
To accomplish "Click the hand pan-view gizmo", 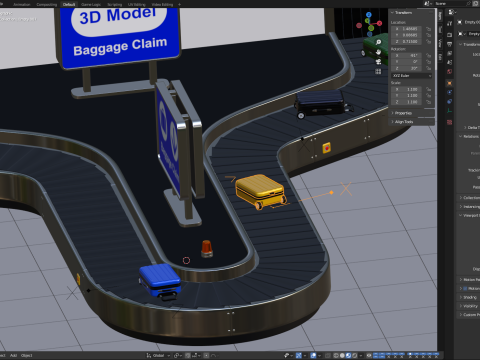I will click(x=378, y=52).
